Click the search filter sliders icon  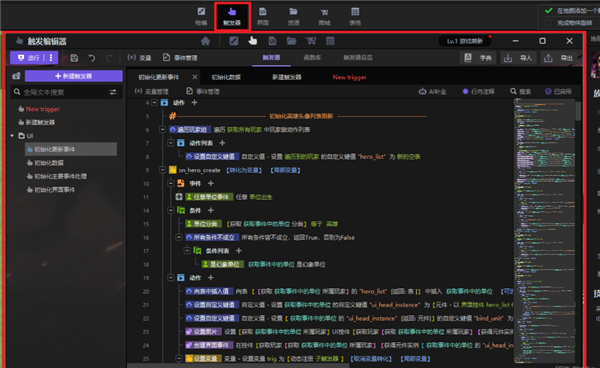(113, 92)
